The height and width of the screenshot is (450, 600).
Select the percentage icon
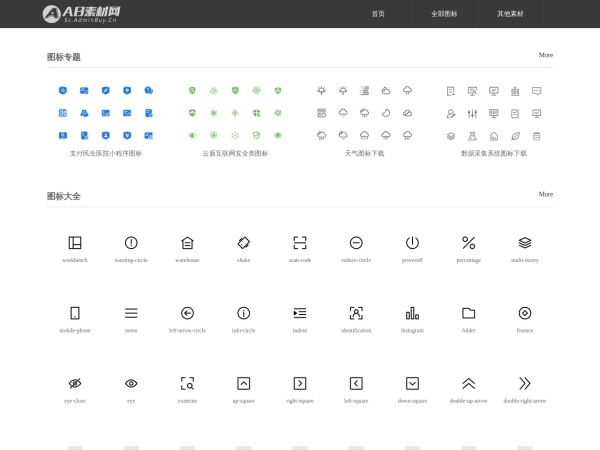[468, 243]
